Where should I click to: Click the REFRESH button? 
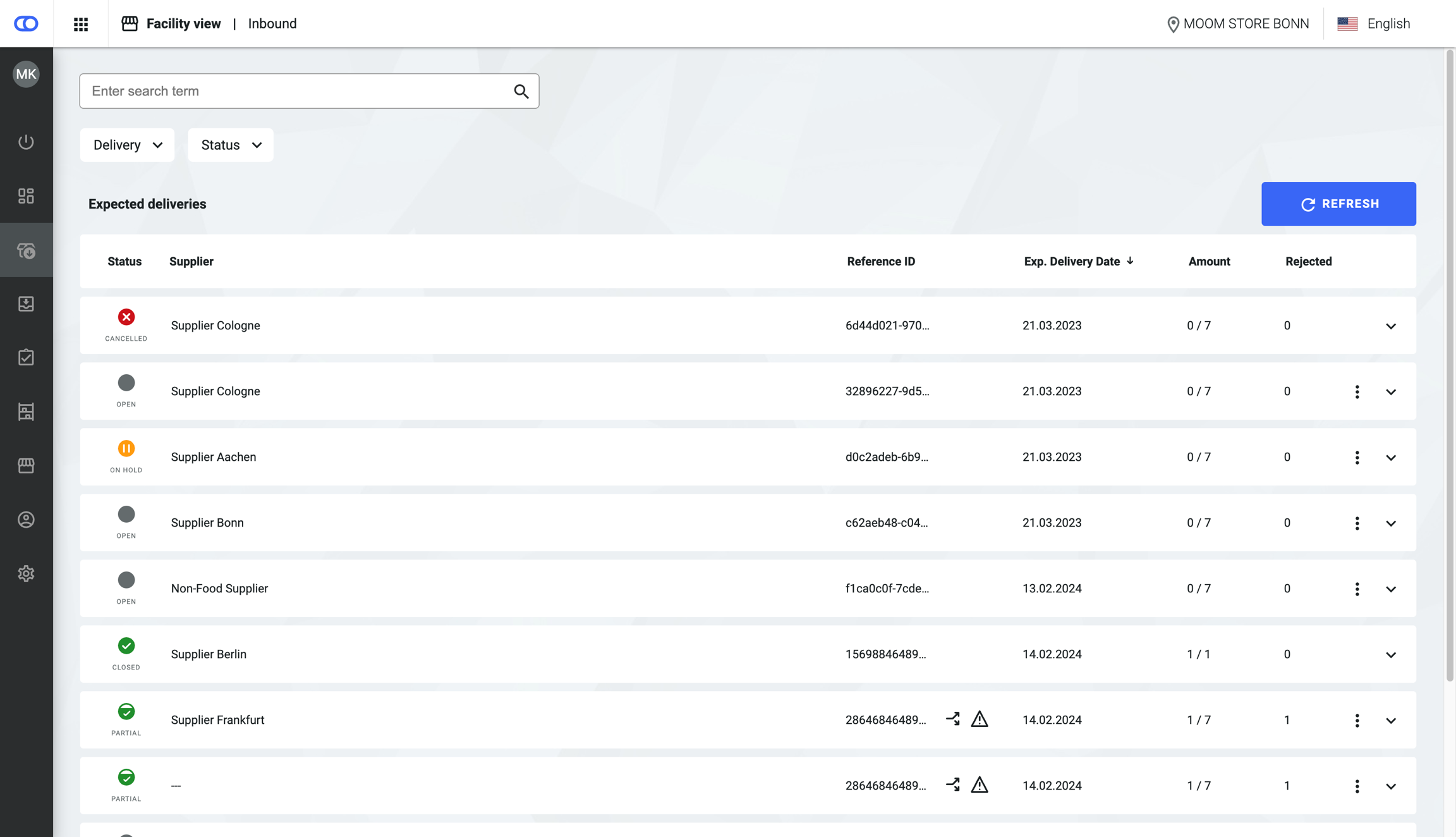click(x=1338, y=204)
